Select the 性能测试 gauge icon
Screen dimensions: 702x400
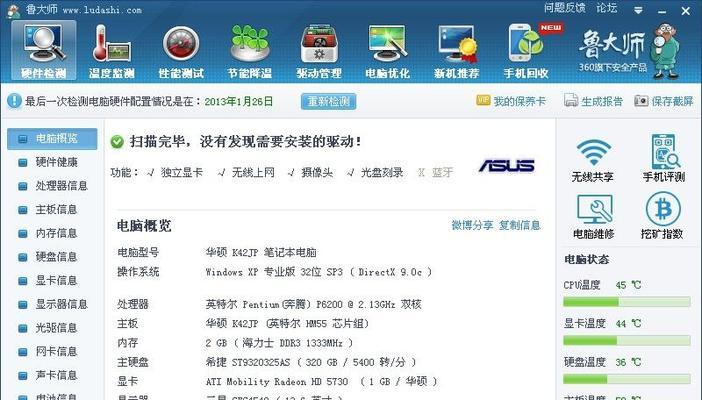(x=181, y=44)
